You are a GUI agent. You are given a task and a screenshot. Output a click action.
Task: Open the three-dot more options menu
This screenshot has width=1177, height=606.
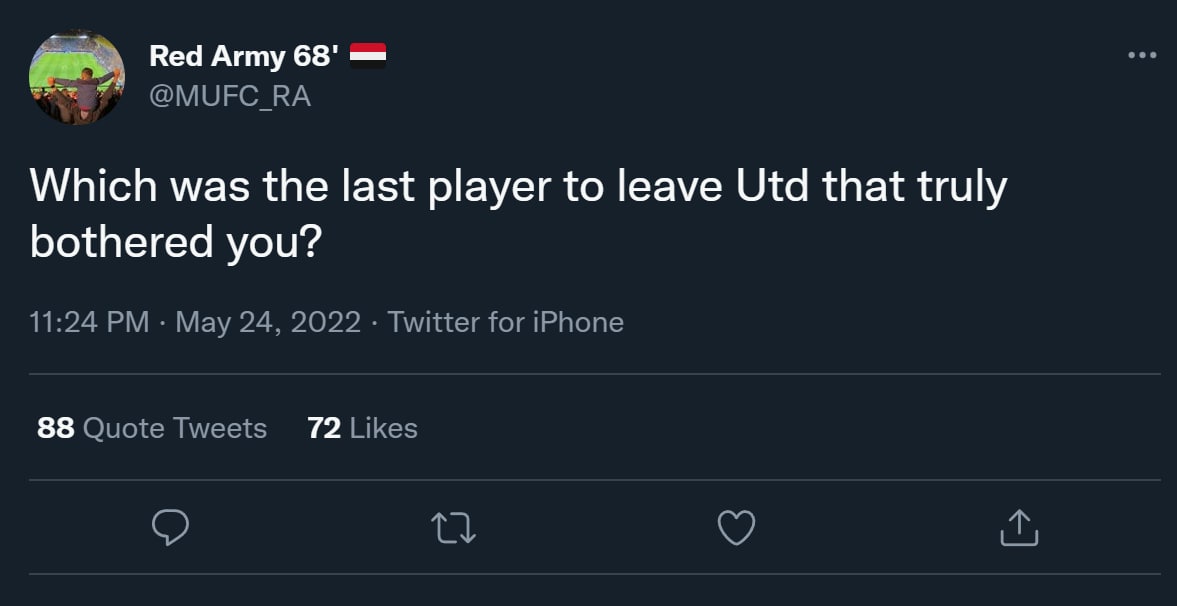(1141, 55)
